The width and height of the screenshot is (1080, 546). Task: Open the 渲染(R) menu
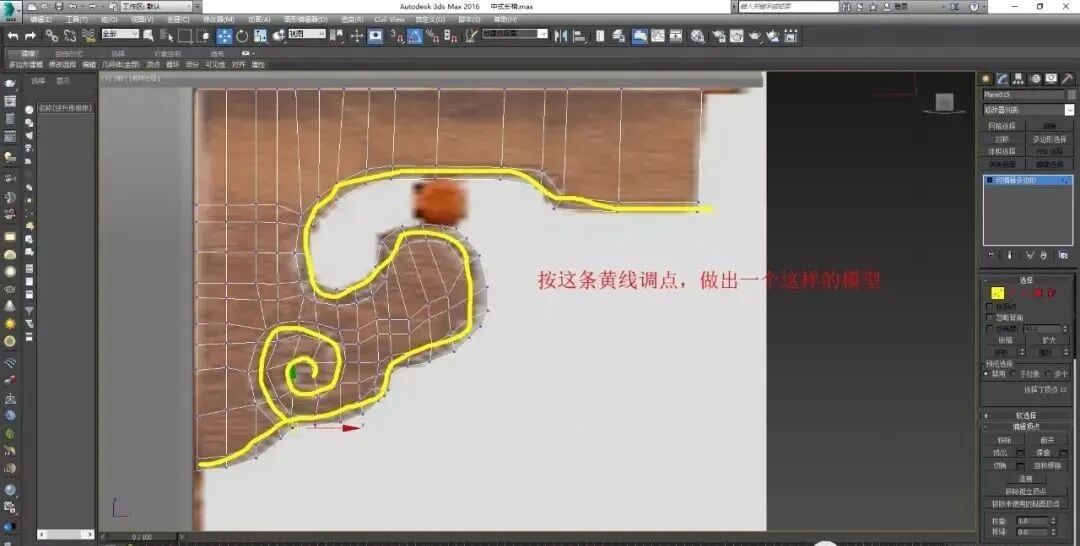[x=353, y=20]
